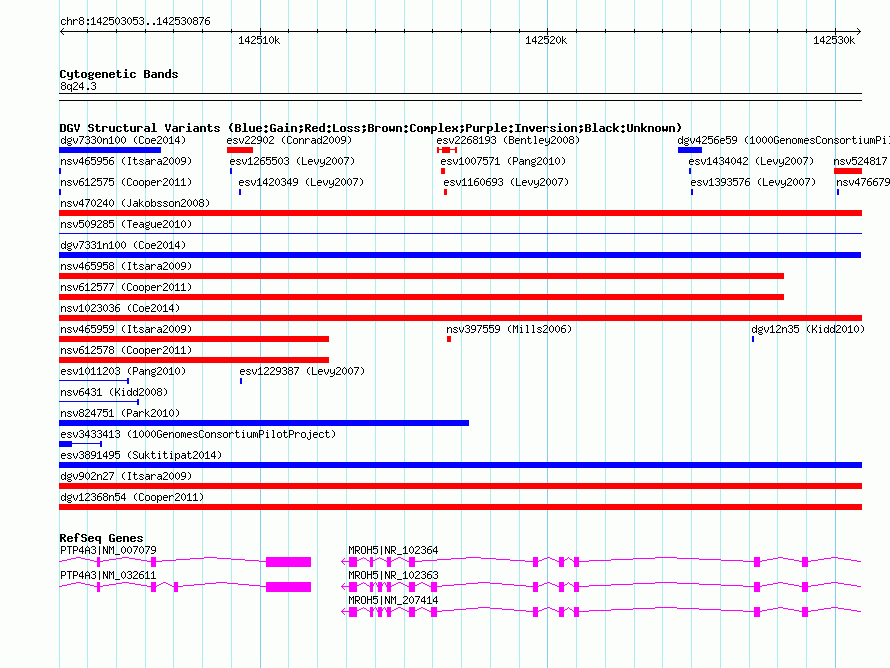
Task: Click the red bar under esv22902
Action: click(x=240, y=150)
